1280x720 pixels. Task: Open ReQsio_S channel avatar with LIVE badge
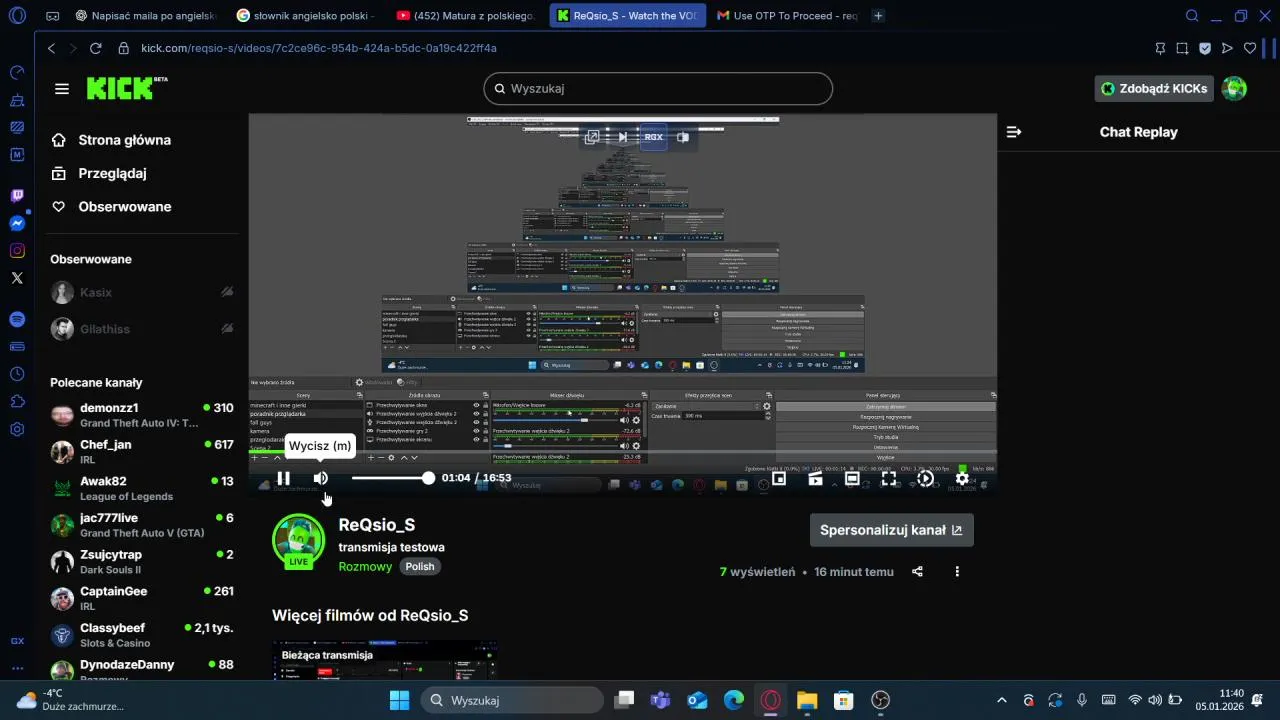298,541
